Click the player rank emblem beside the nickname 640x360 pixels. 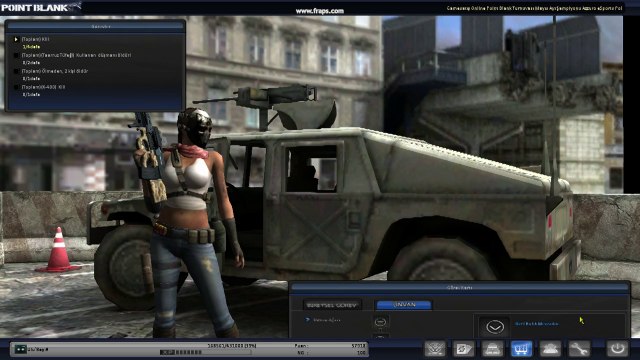(x=20, y=349)
